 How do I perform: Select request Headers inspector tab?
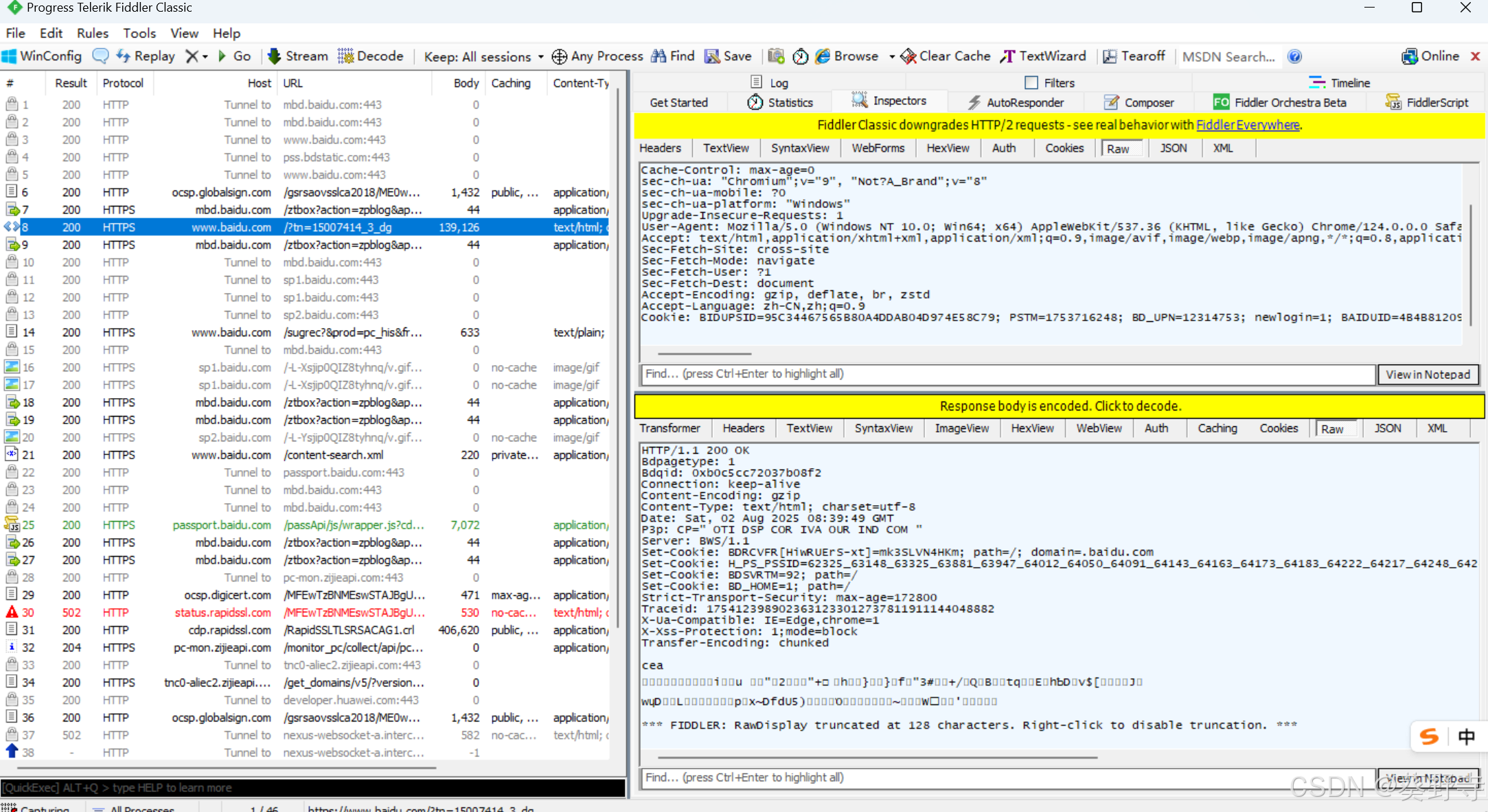(661, 148)
